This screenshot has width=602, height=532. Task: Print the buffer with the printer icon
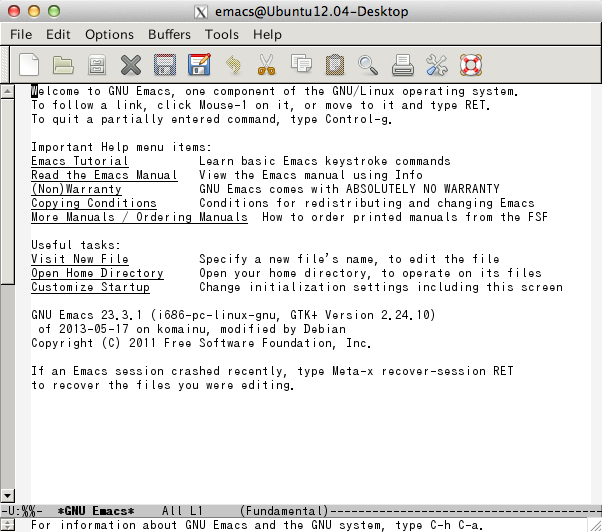click(x=403, y=64)
